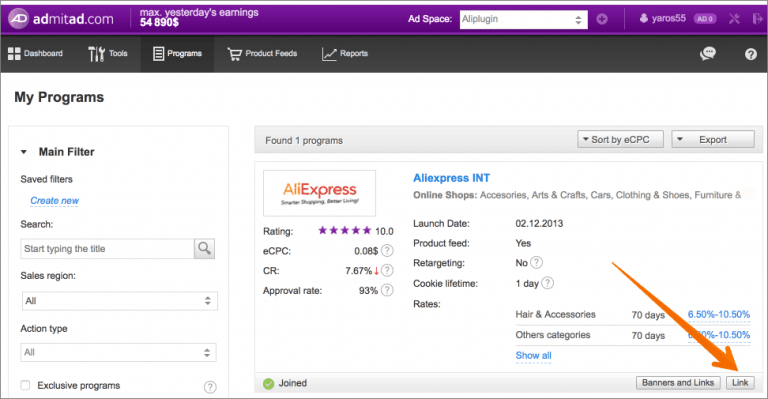Open the Sales region dropdown
Viewport: 768px width, 399px height.
[x=120, y=301]
